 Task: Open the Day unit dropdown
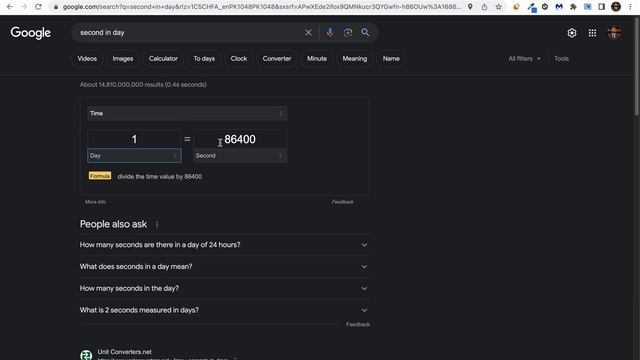pos(134,156)
